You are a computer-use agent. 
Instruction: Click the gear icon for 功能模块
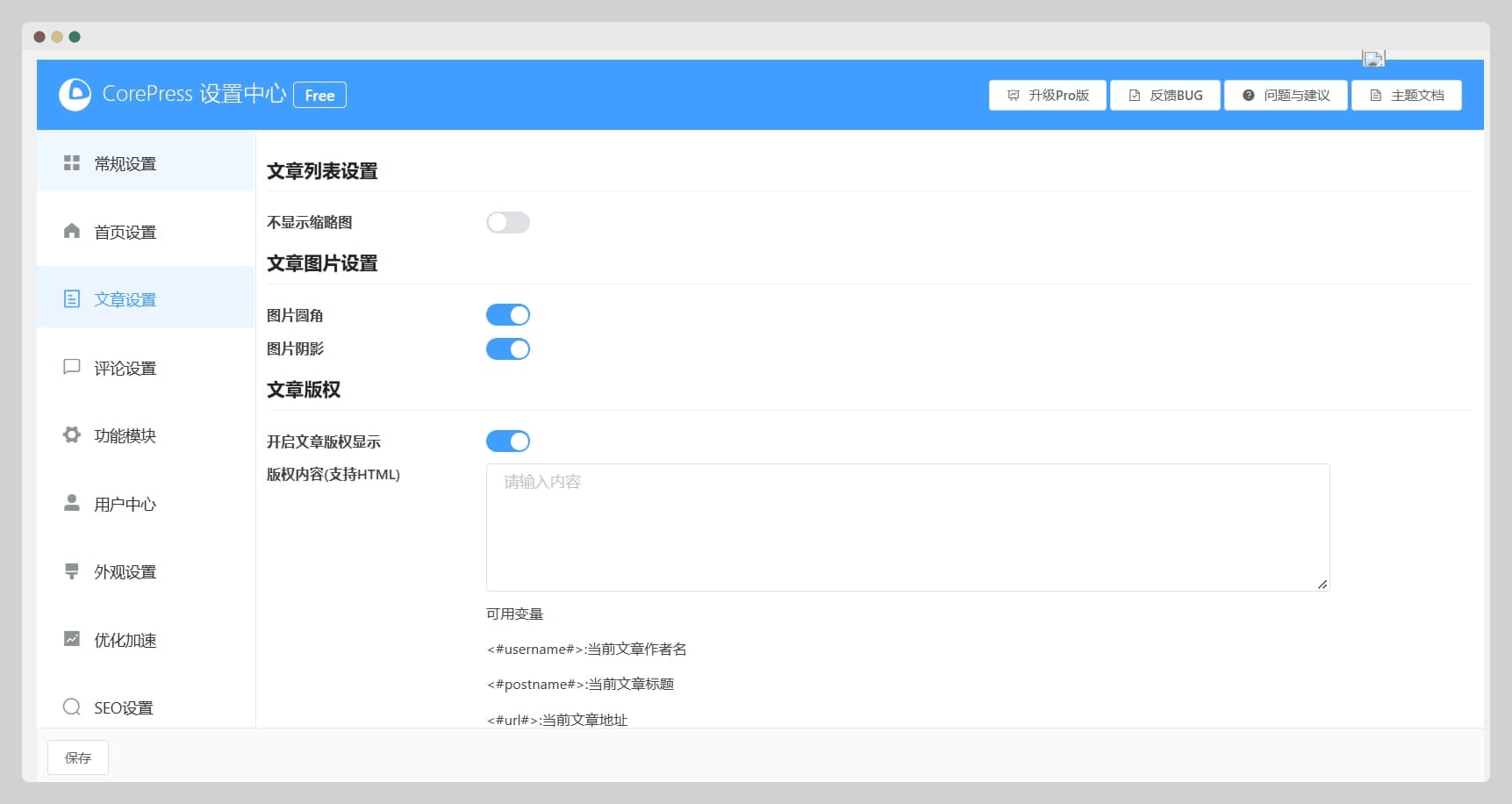pos(72,434)
